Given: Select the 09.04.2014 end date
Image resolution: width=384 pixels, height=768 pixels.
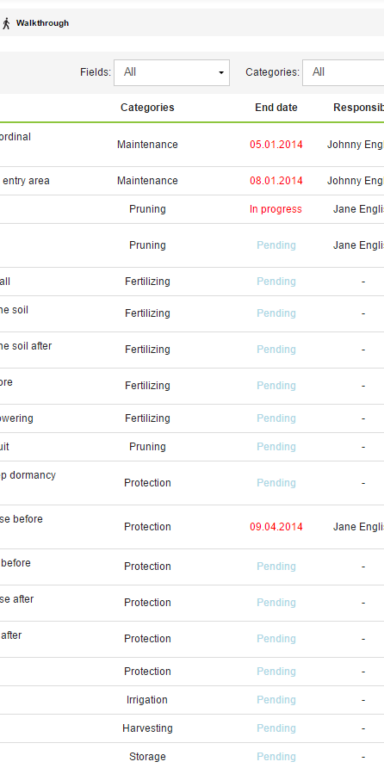Looking at the screenshot, I should pyautogui.click(x=276, y=527).
